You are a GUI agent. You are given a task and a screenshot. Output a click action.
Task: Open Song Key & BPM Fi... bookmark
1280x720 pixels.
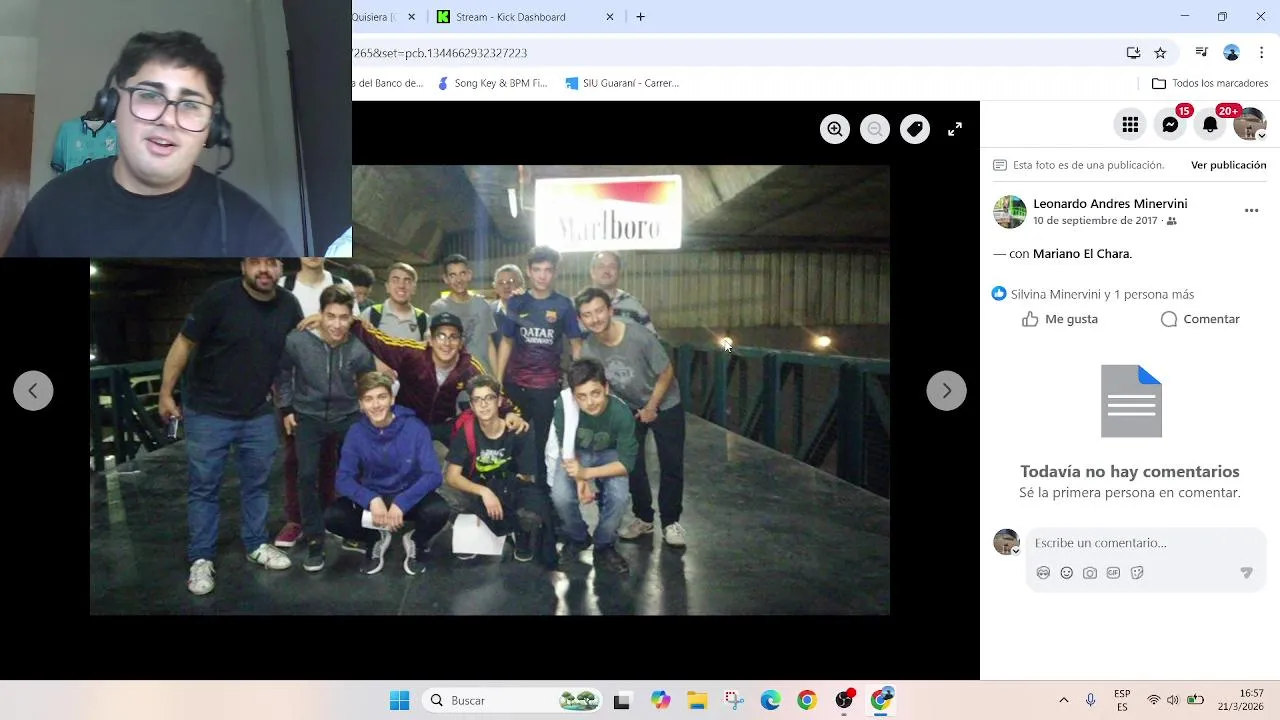coord(492,83)
